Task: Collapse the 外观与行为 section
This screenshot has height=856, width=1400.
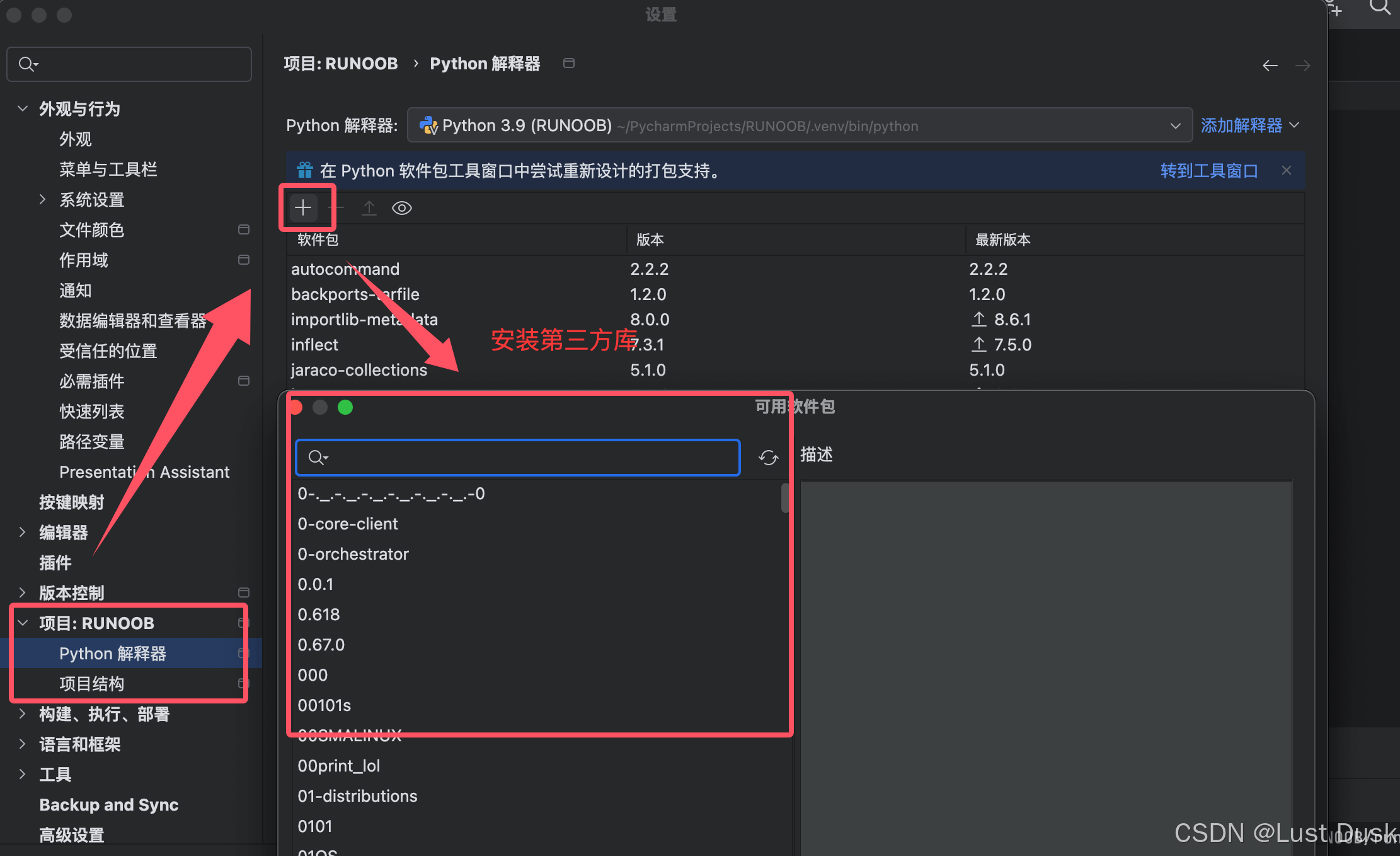Action: point(23,108)
